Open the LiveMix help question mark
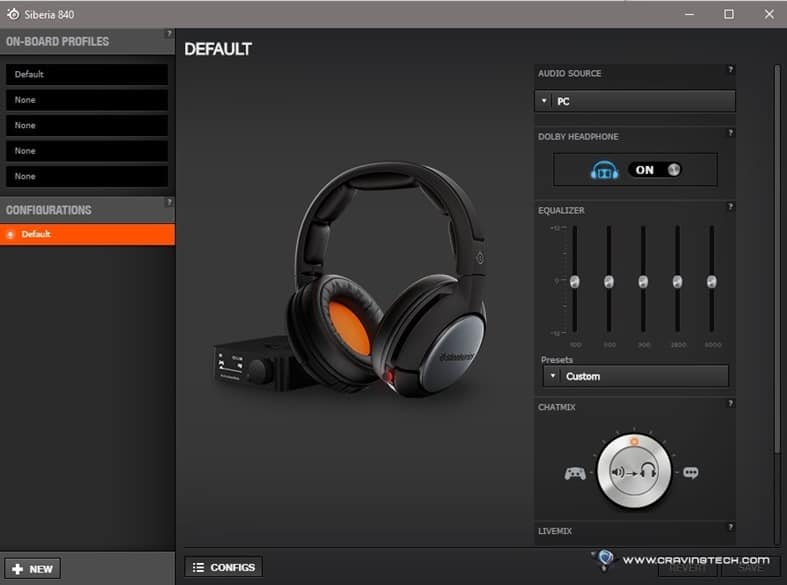Viewport: 787px width, 585px height. click(x=730, y=527)
